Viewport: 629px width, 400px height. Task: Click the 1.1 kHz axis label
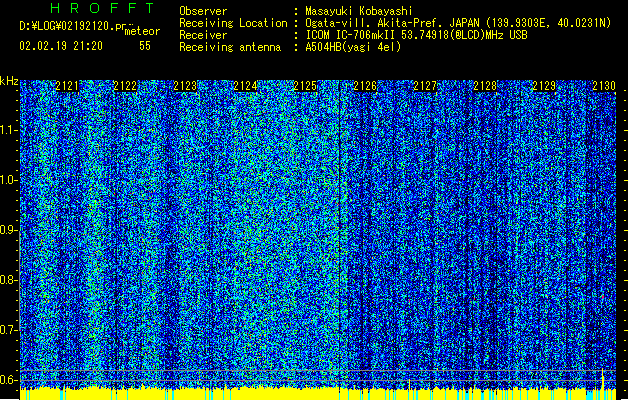tap(8, 131)
